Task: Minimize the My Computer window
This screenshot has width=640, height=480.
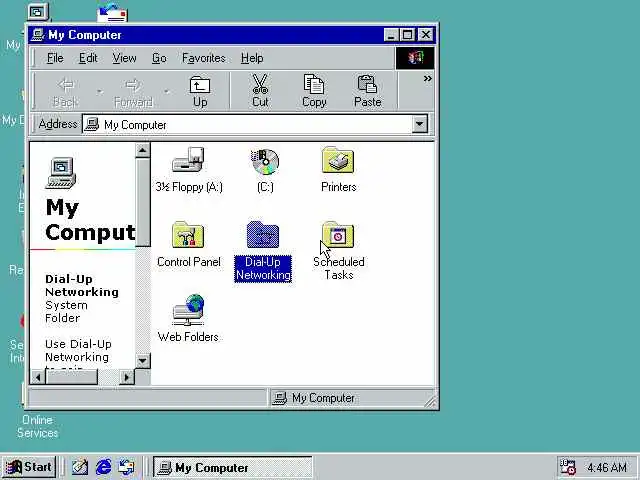Action: [x=391, y=35]
